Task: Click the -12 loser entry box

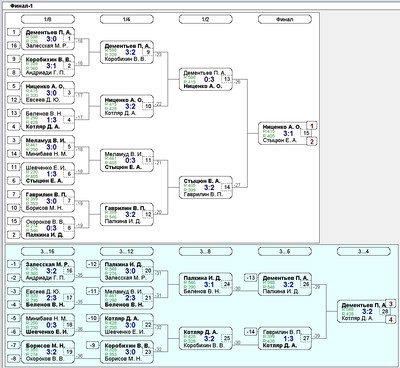Action: tap(92, 264)
